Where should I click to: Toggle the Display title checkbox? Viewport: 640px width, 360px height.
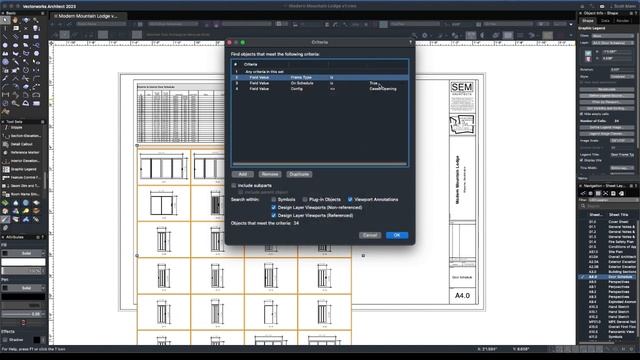point(582,160)
